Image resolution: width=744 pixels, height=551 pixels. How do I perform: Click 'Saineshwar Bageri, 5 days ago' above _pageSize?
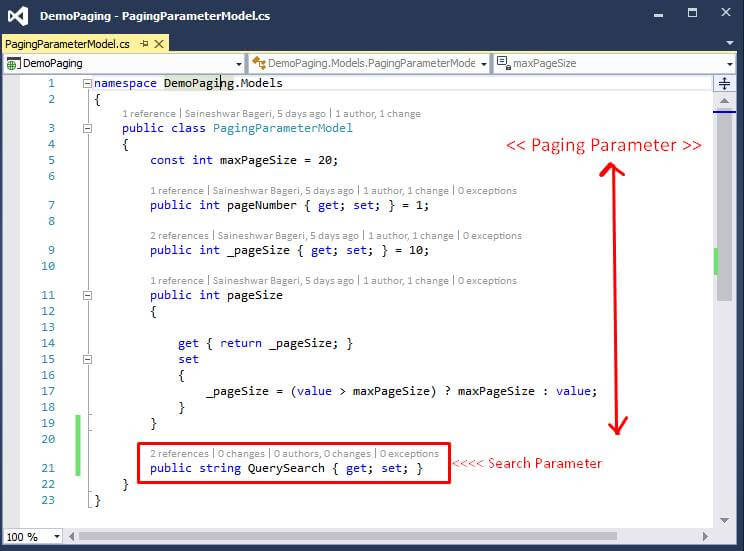(x=288, y=236)
